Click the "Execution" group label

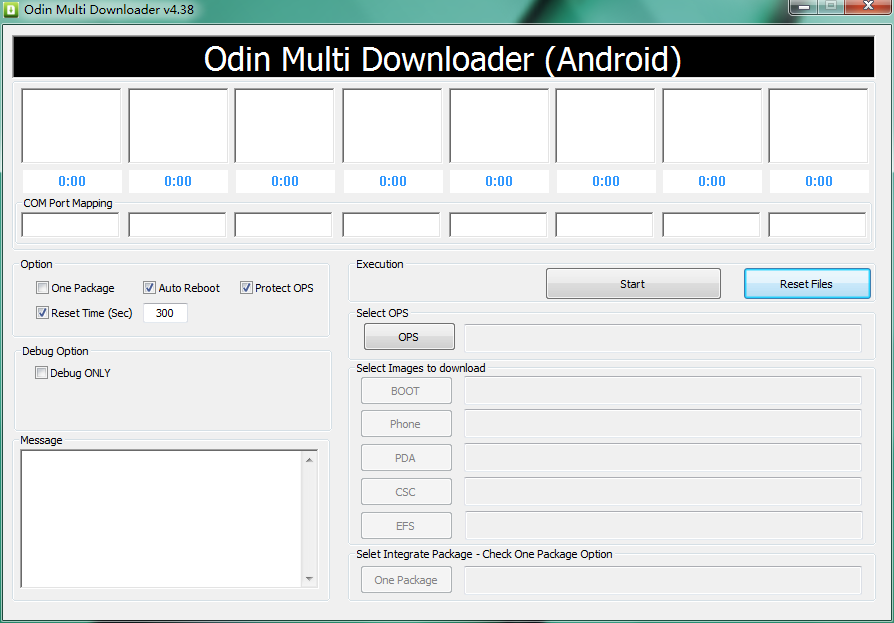[x=380, y=264]
